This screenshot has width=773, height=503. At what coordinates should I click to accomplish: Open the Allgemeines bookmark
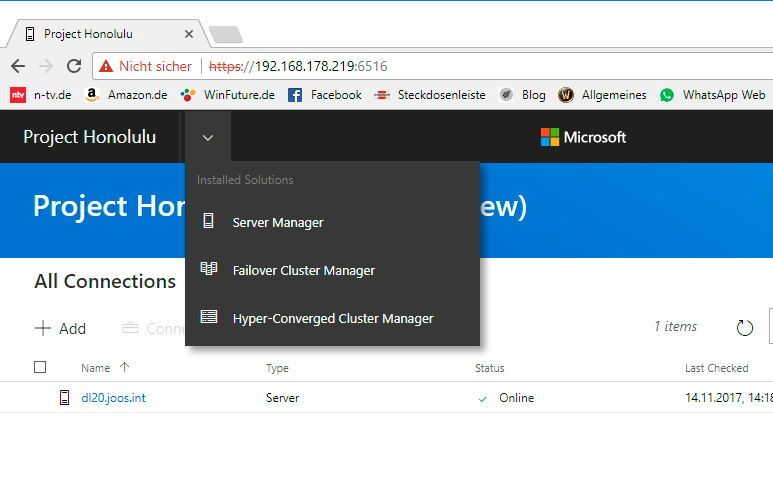602,95
